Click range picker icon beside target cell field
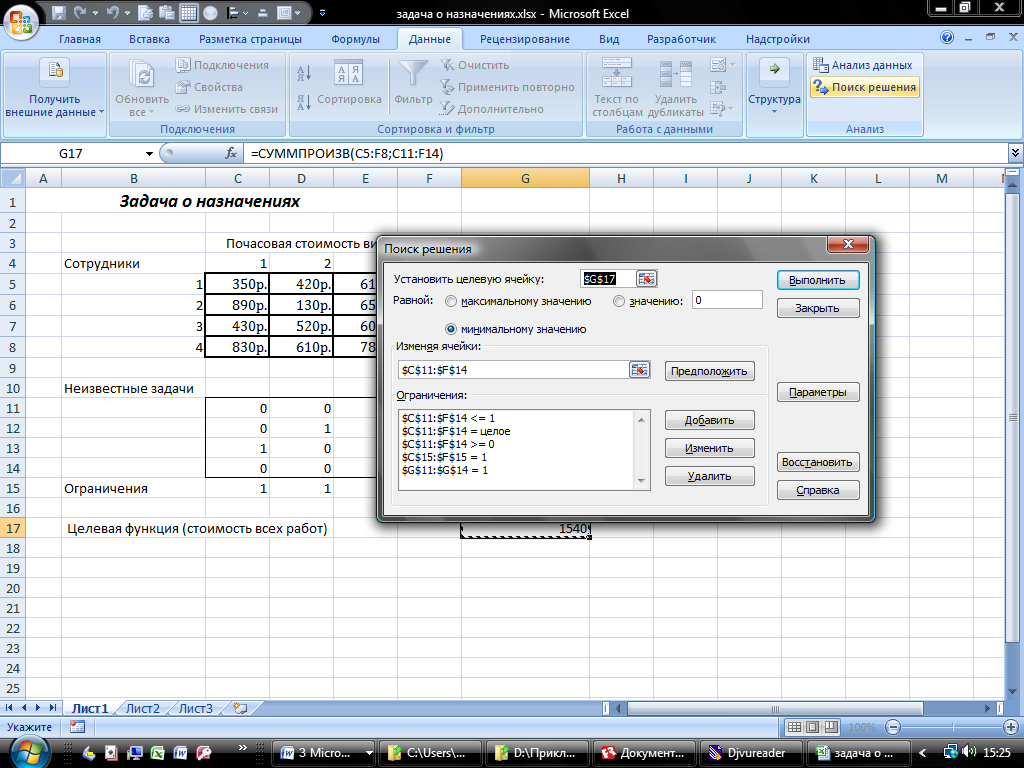 (647, 279)
